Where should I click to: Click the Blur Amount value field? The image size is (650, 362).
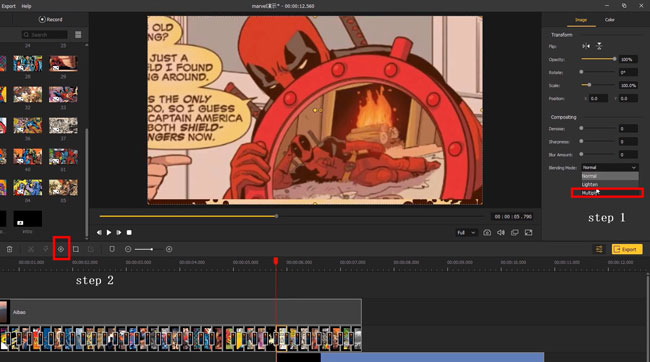[x=628, y=155]
